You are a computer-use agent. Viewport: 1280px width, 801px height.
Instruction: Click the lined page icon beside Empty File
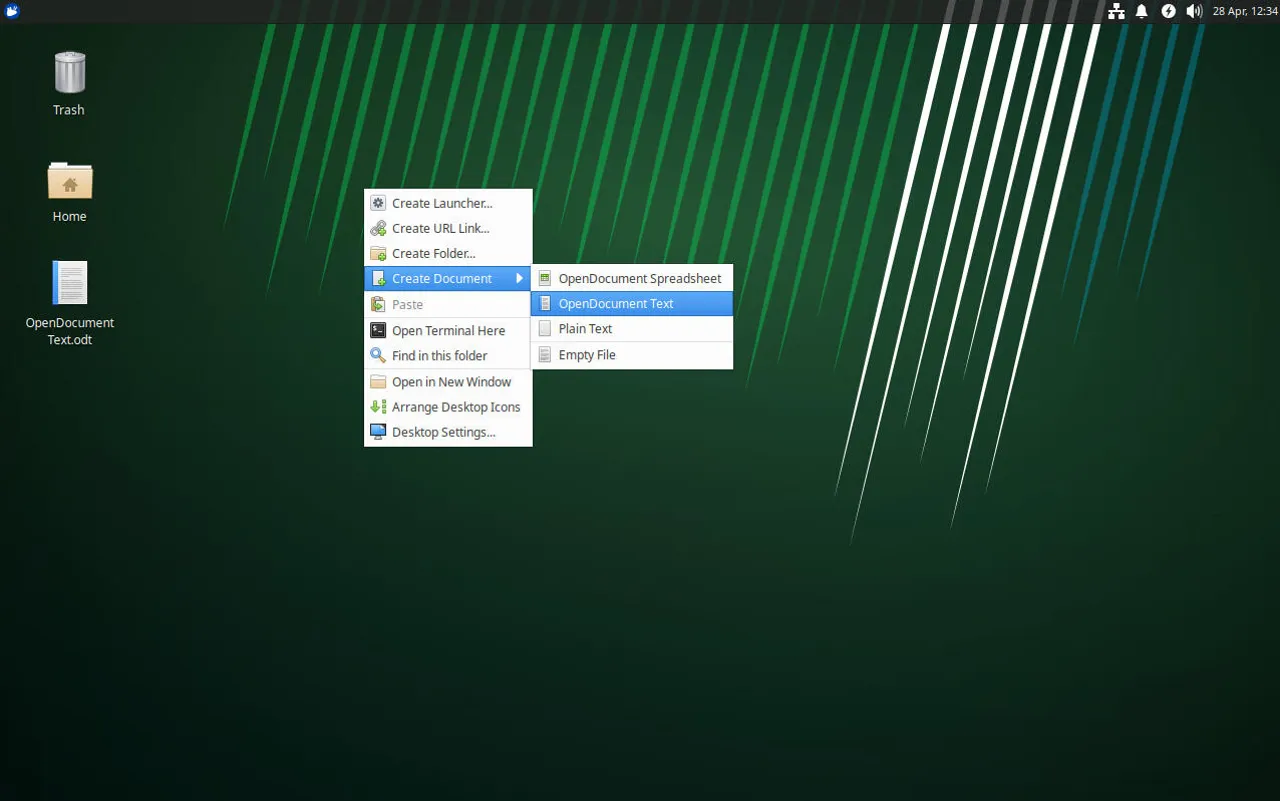point(545,355)
